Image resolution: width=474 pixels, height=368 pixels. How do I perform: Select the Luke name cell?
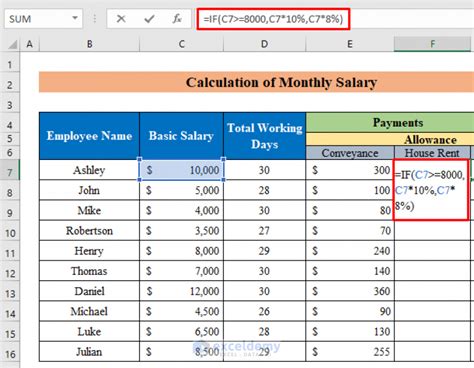(x=89, y=331)
